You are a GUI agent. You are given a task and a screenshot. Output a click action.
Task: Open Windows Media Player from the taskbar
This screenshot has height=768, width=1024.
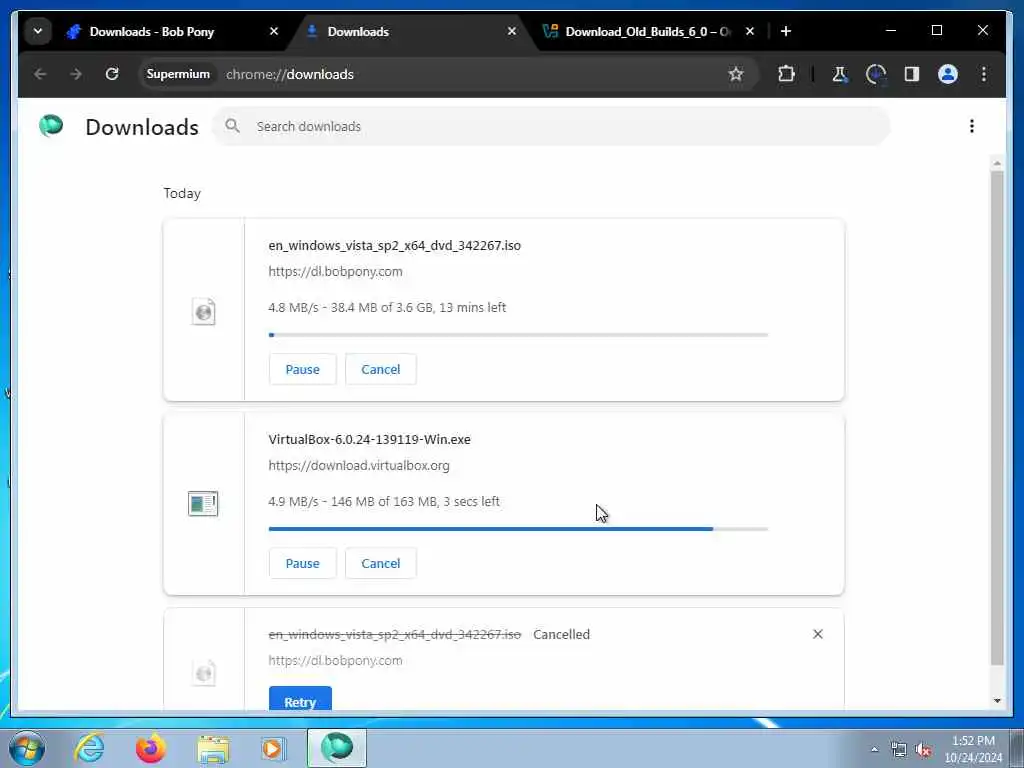[x=273, y=748]
